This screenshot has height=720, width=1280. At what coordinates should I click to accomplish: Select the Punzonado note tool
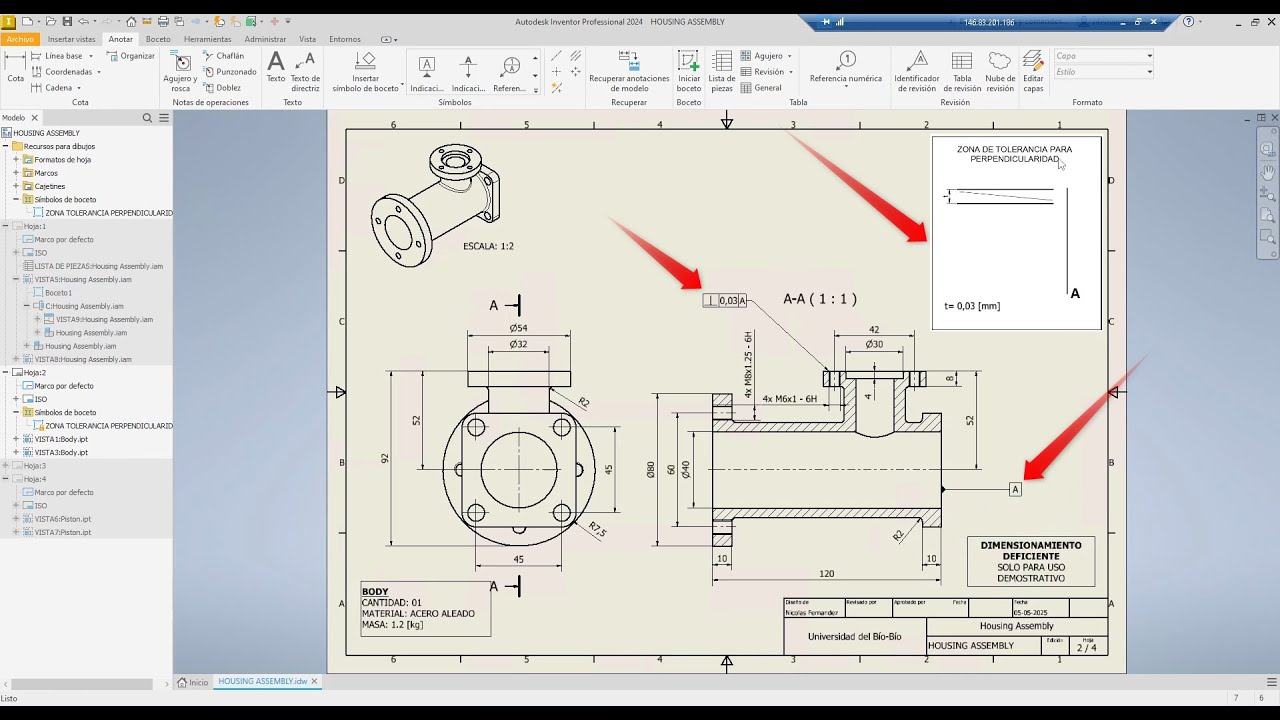coord(230,72)
